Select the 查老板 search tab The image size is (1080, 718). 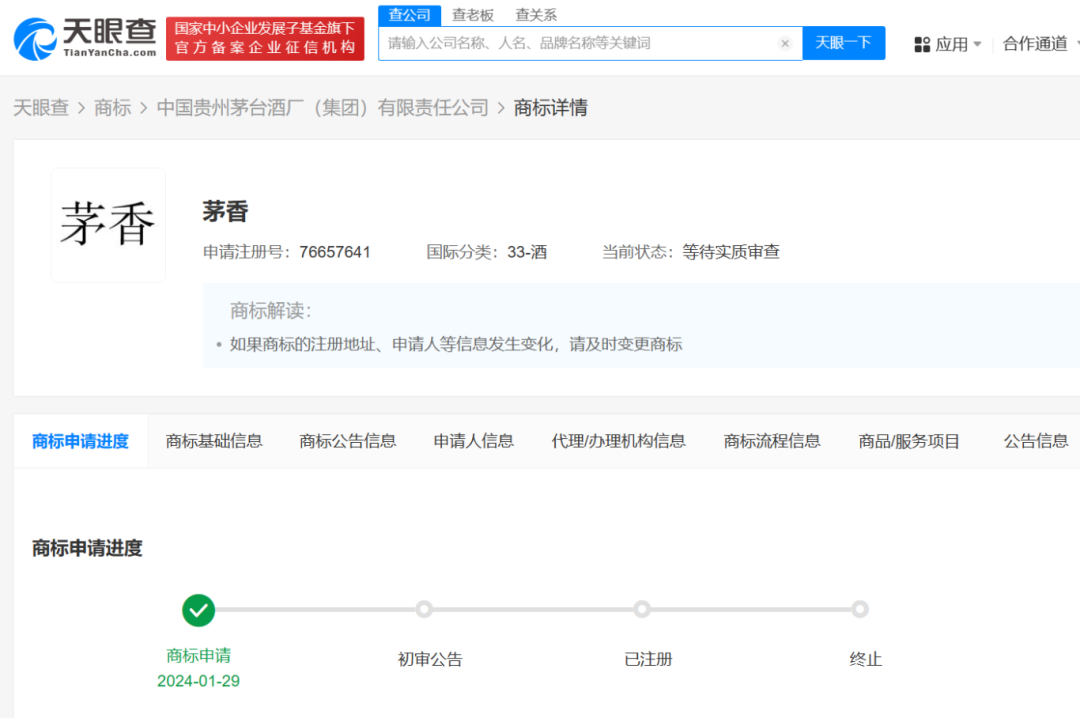tap(473, 15)
